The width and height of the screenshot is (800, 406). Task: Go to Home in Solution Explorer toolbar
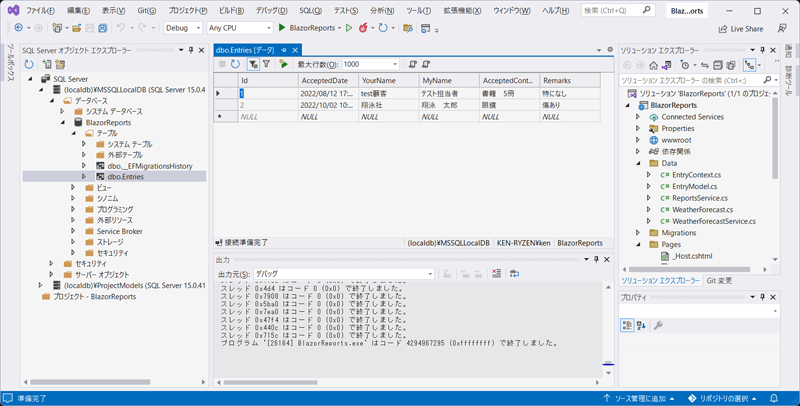[x=653, y=65]
